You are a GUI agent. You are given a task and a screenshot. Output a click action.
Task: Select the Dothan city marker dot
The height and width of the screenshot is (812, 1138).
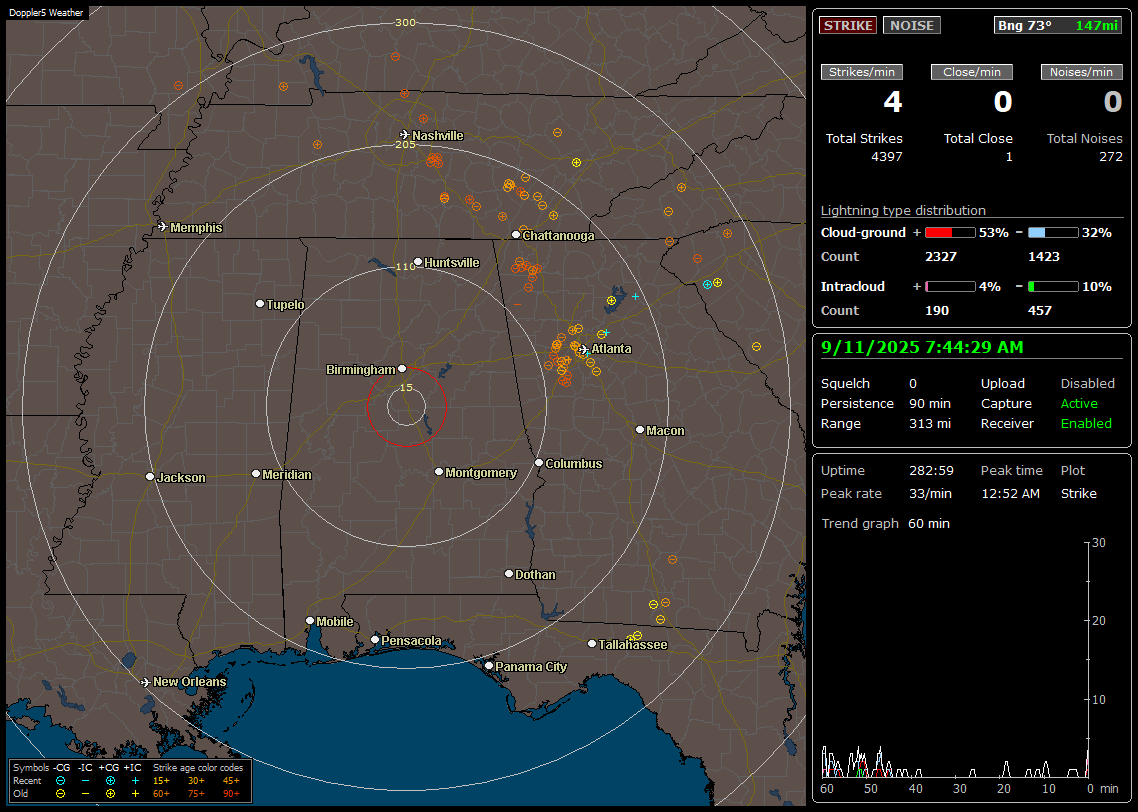(x=509, y=573)
